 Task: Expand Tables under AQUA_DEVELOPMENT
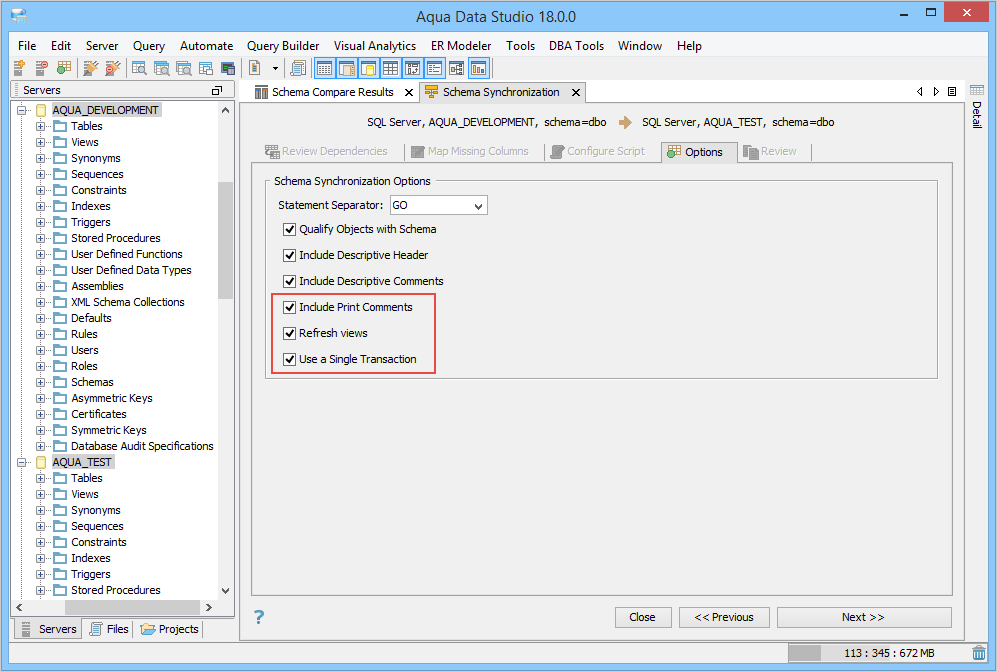pos(40,126)
